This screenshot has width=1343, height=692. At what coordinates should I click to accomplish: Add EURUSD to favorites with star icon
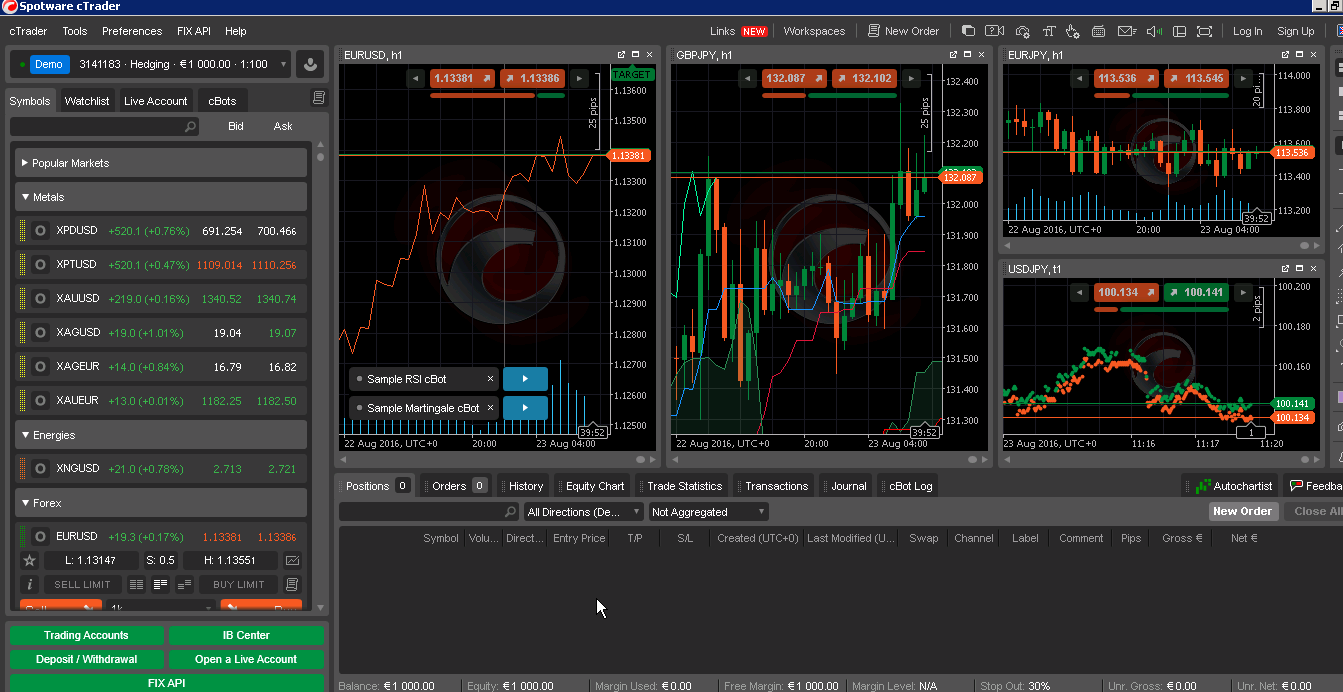[x=29, y=560]
